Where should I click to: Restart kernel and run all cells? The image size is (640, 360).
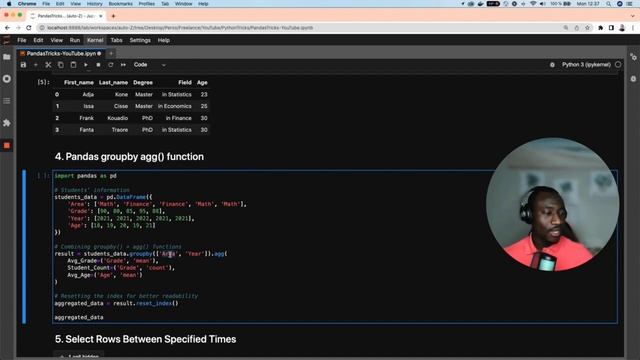tap(123, 65)
